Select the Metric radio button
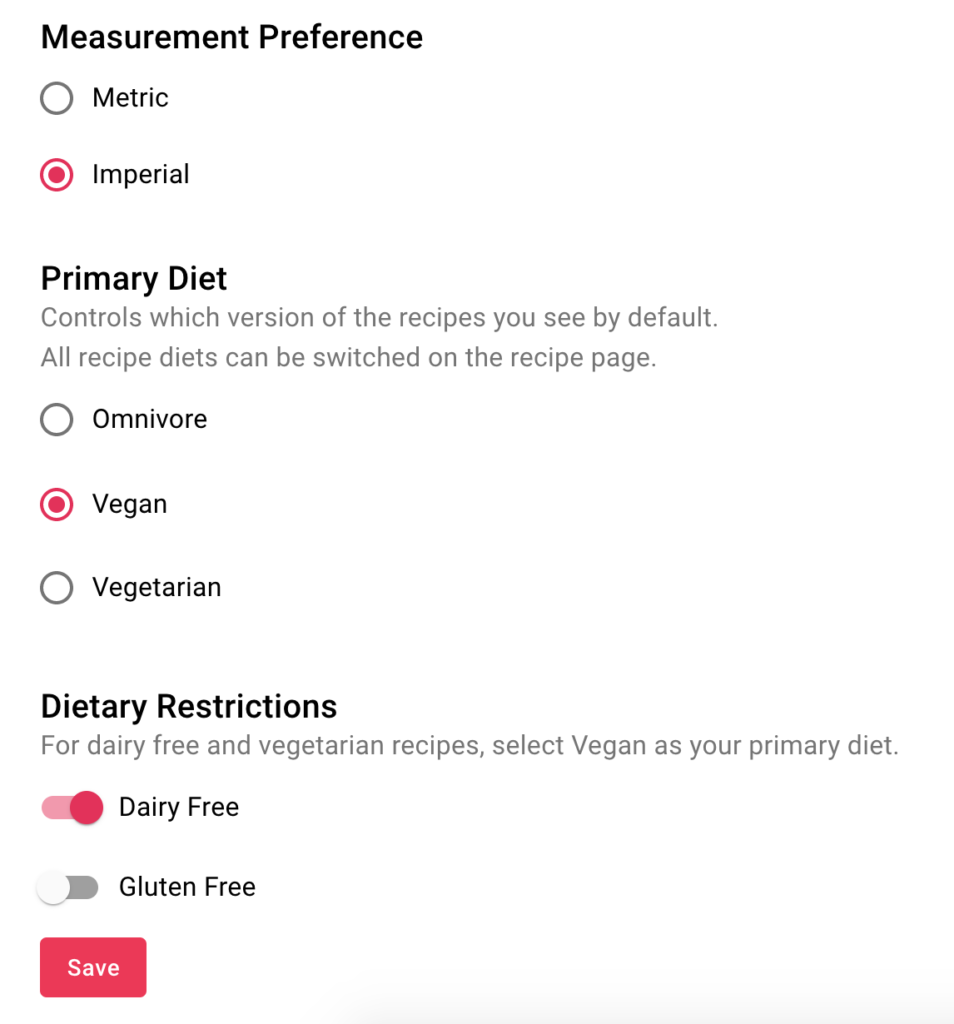The width and height of the screenshot is (954, 1024). 57,99
